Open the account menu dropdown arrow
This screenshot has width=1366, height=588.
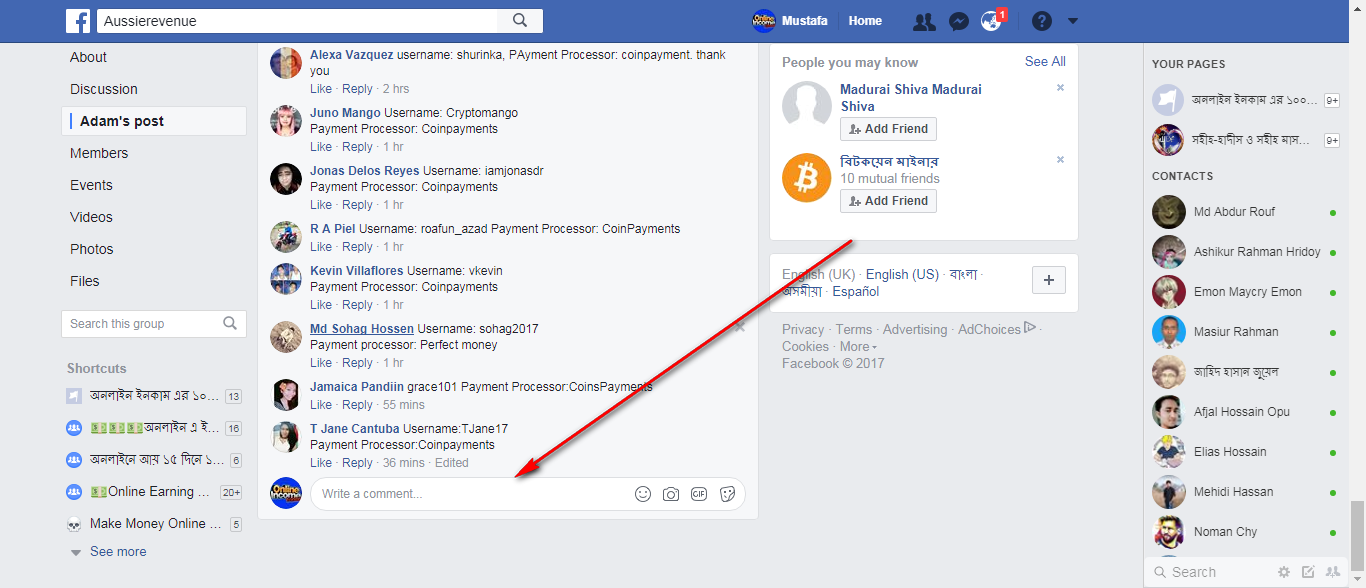(x=1073, y=21)
